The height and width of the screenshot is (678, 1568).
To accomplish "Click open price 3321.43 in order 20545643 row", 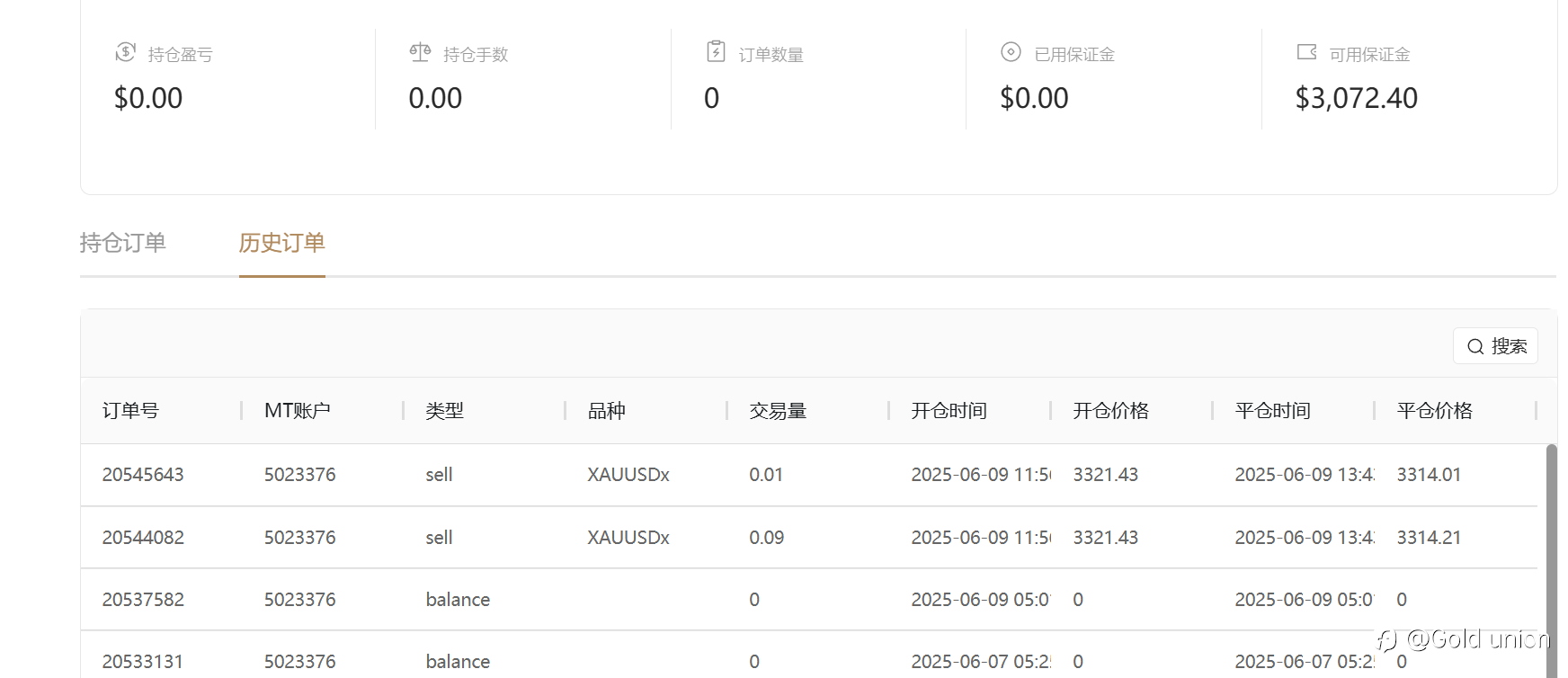I will coord(1106,475).
